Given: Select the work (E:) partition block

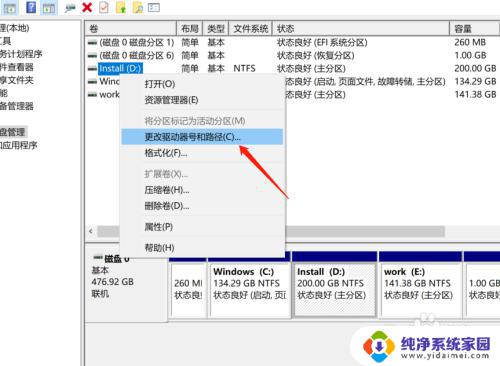Looking at the screenshot, I should [421, 289].
